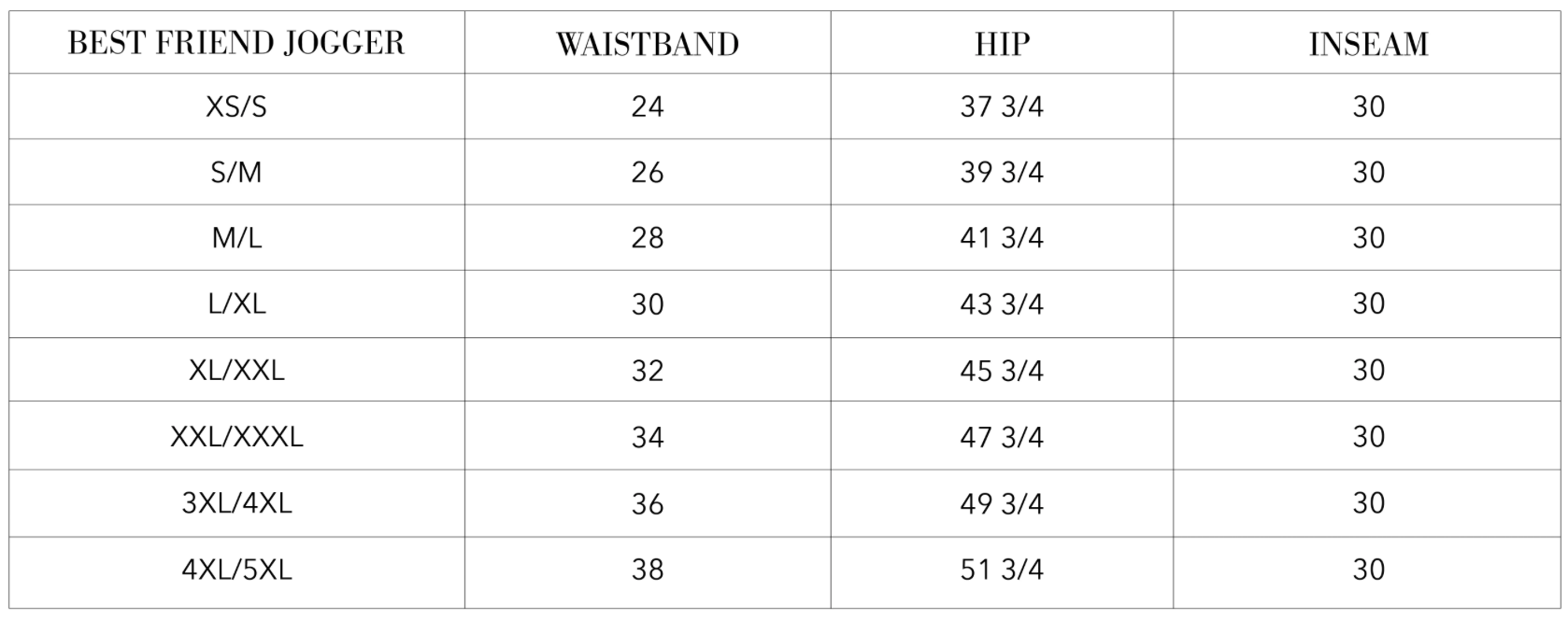Select hip measurement 47 3/4
Screen dimensions: 1568x620
(1002, 436)
